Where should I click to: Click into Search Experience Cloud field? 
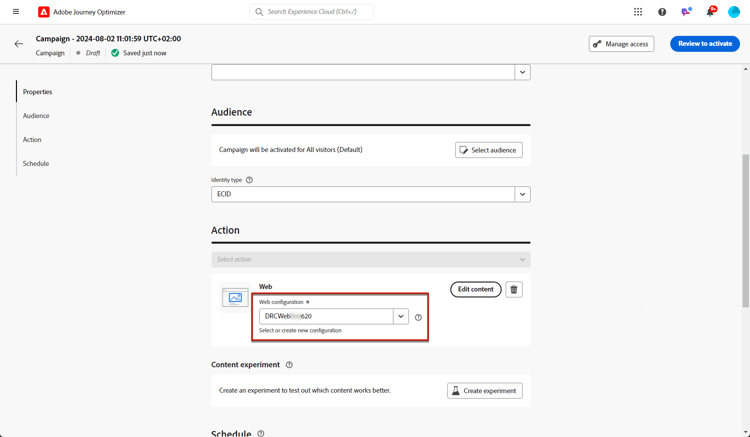[311, 12]
